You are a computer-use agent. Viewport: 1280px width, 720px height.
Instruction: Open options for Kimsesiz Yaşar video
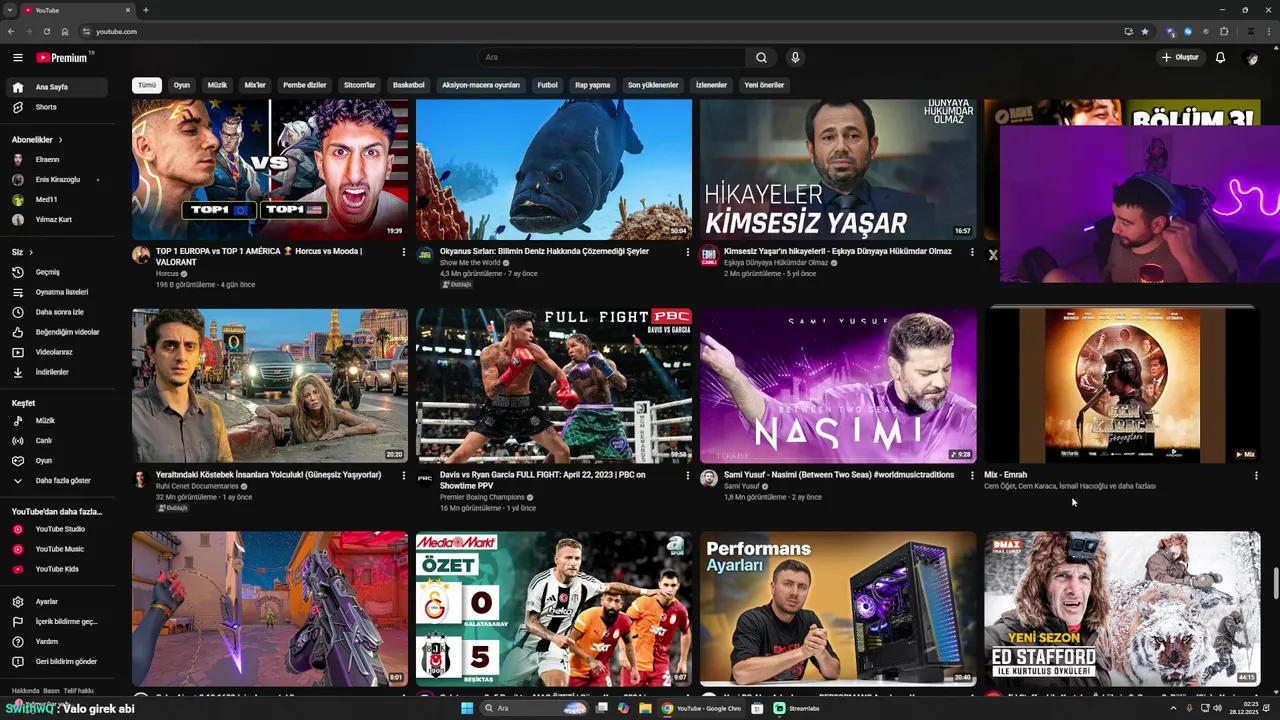(972, 252)
